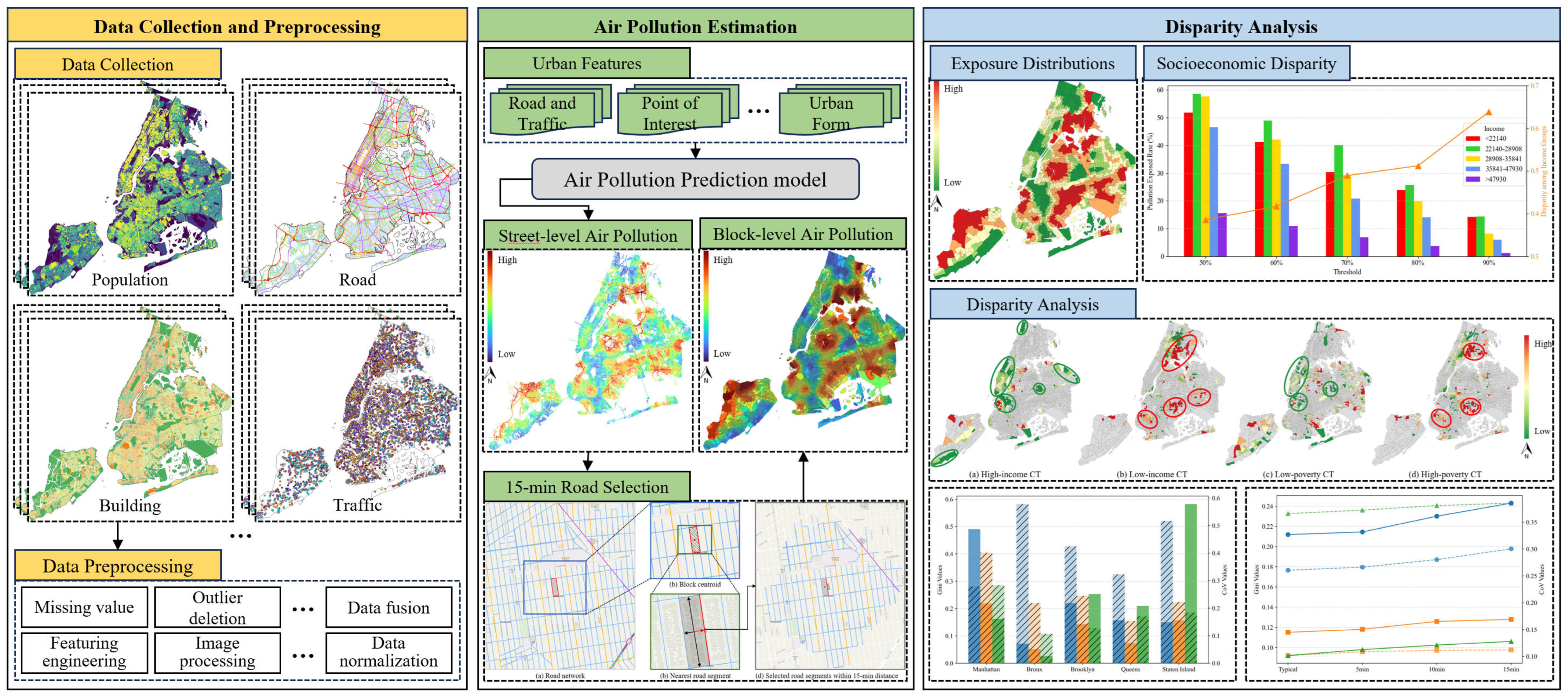Click the 15-min Road Selection label
The width and height of the screenshot is (1568, 699).
tap(587, 487)
